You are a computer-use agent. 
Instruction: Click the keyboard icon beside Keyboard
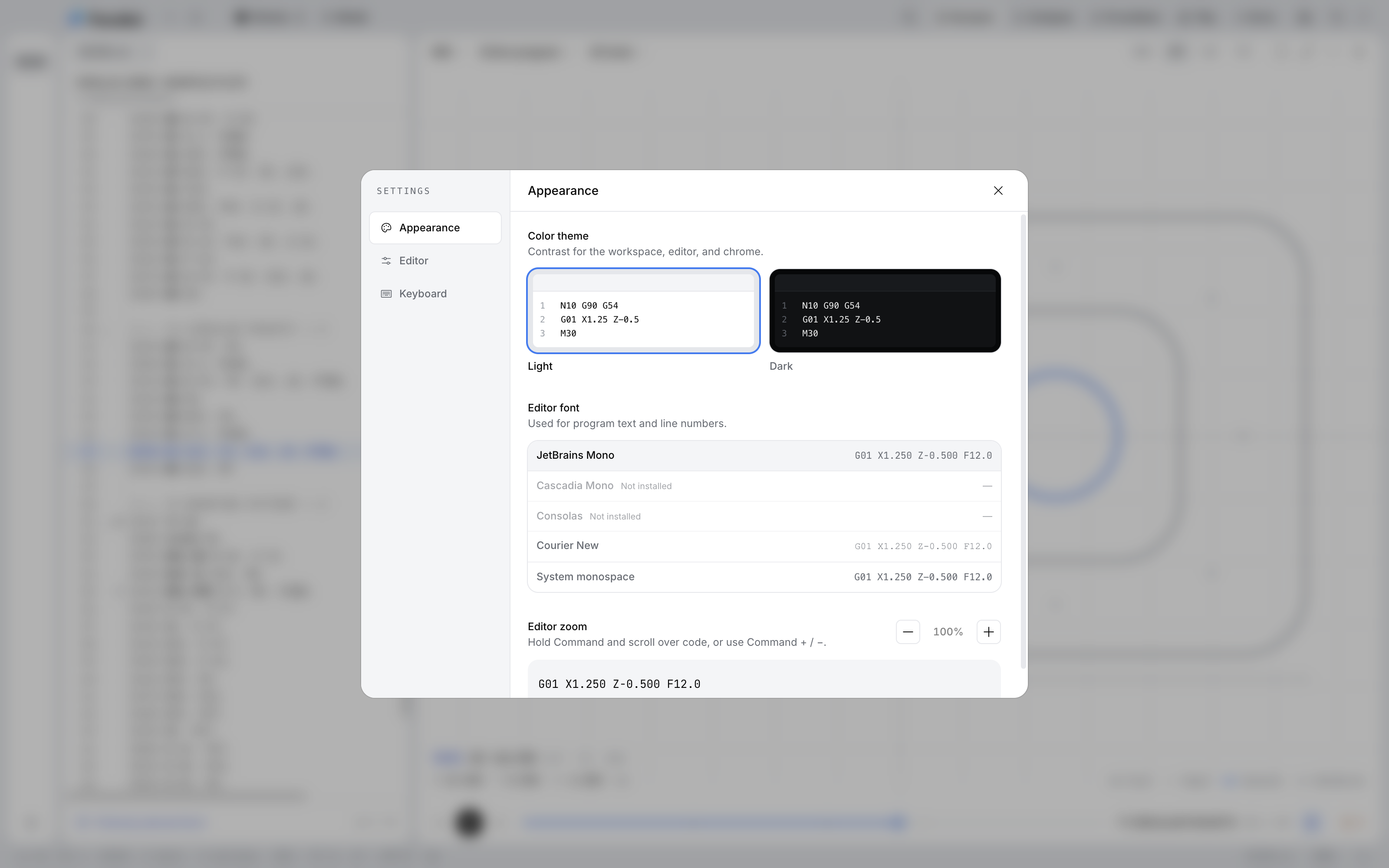pyautogui.click(x=386, y=293)
